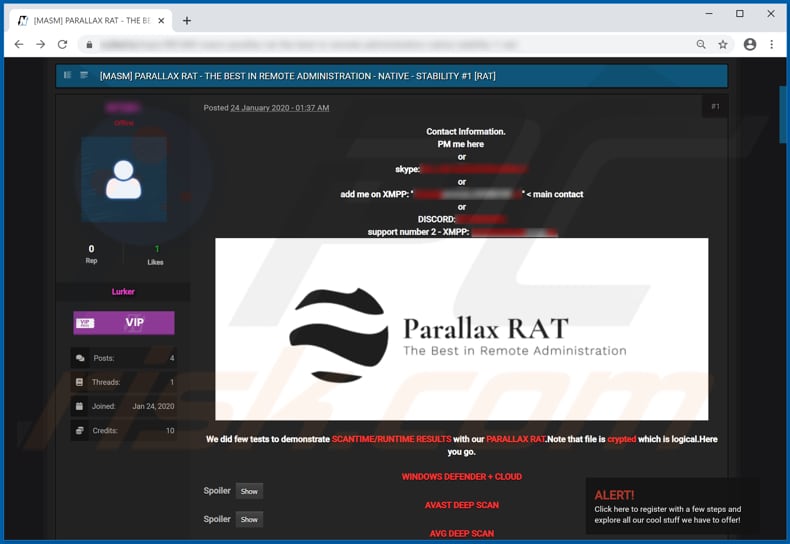View the user's default avatar image
This screenshot has width=790, height=544.
click(x=124, y=179)
